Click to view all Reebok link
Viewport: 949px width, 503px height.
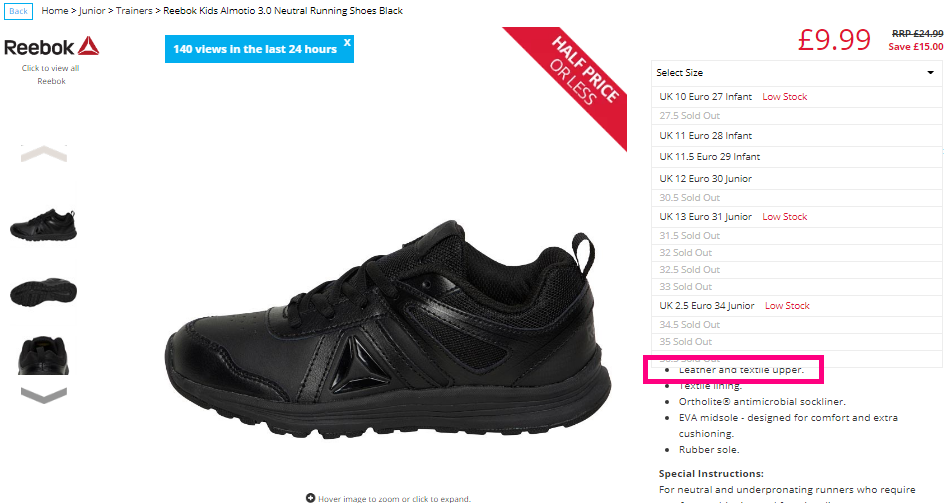click(51, 74)
